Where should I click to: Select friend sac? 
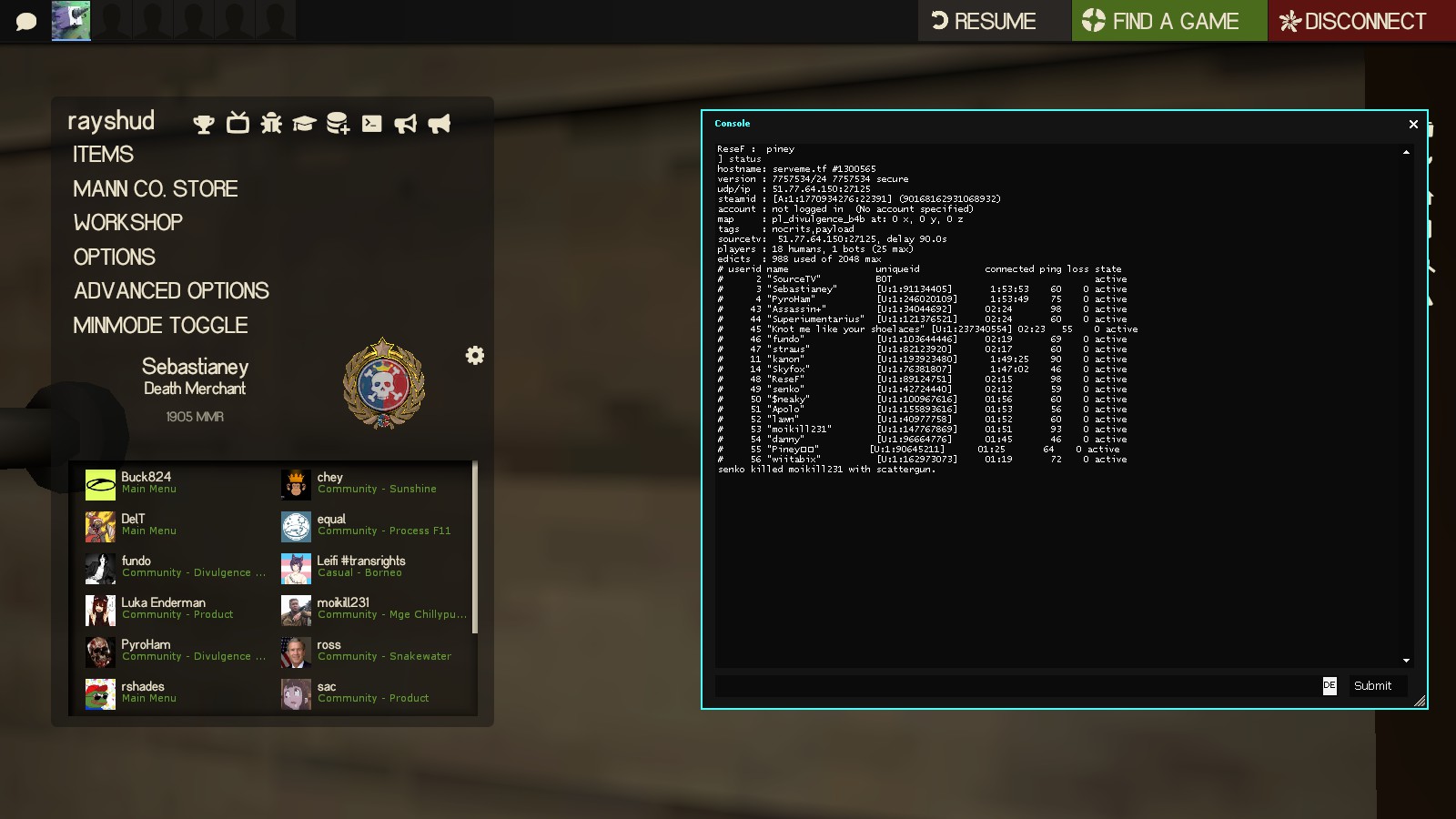tap(373, 694)
